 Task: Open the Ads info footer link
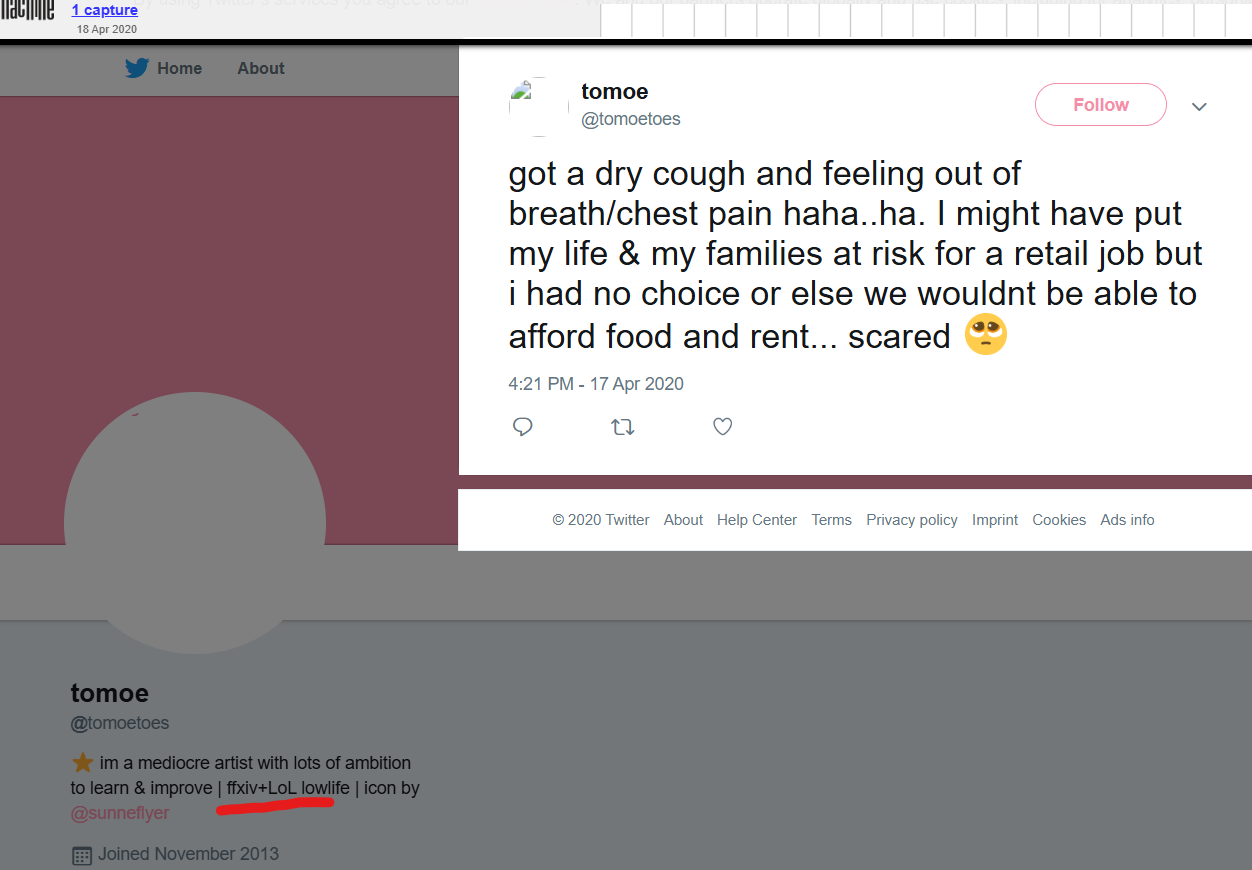[x=1127, y=520]
